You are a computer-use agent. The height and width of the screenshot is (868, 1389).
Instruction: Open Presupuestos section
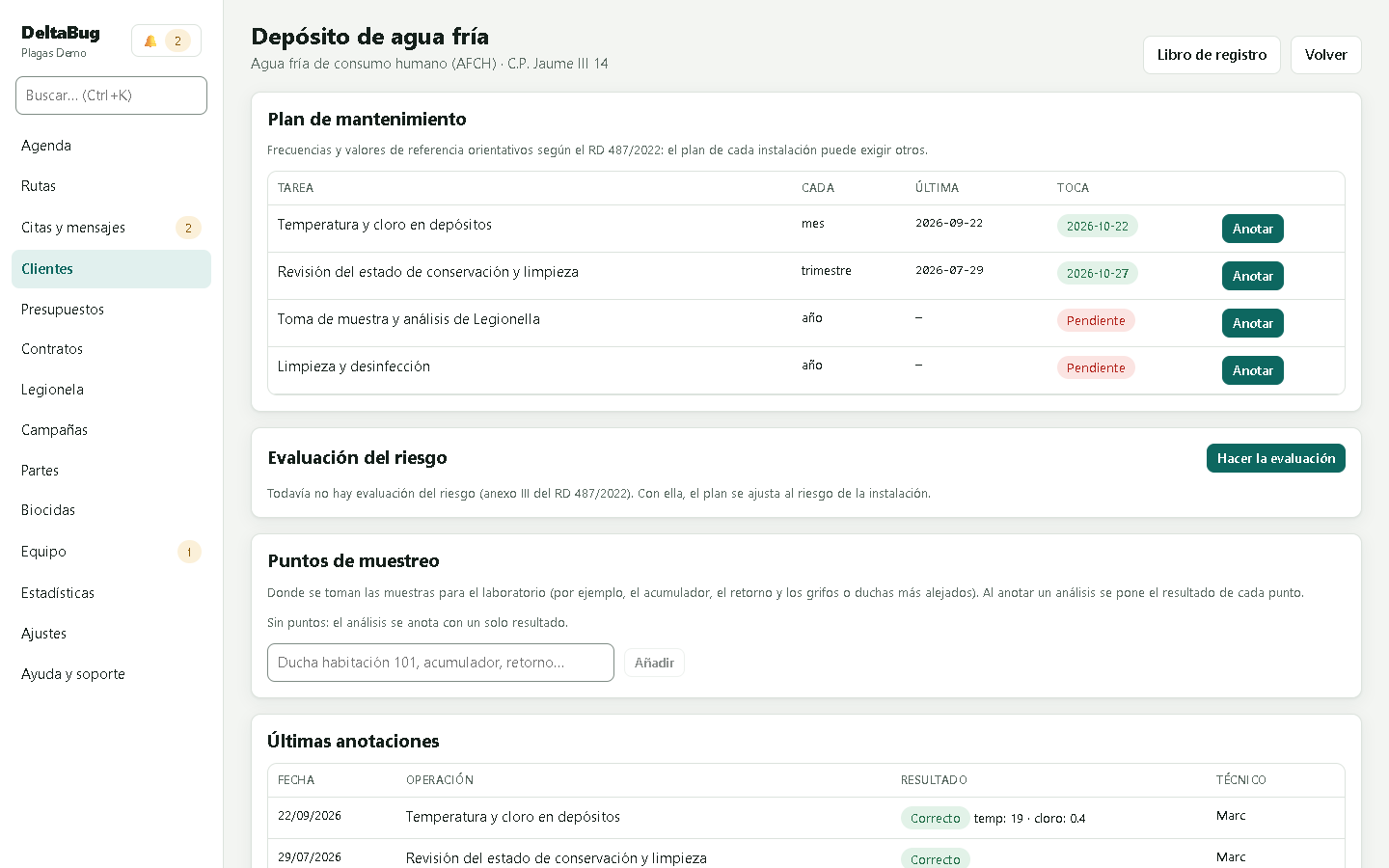(x=111, y=310)
